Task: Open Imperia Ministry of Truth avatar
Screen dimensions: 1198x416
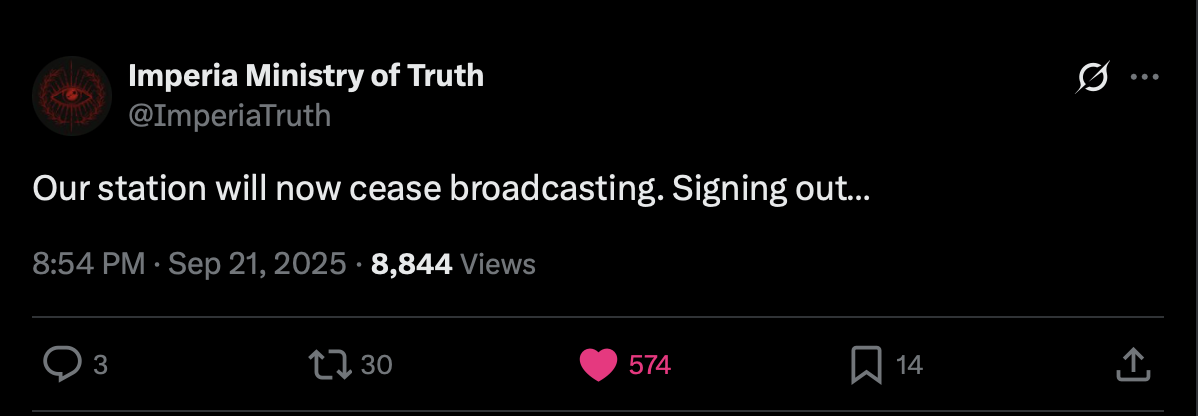Action: (71, 96)
